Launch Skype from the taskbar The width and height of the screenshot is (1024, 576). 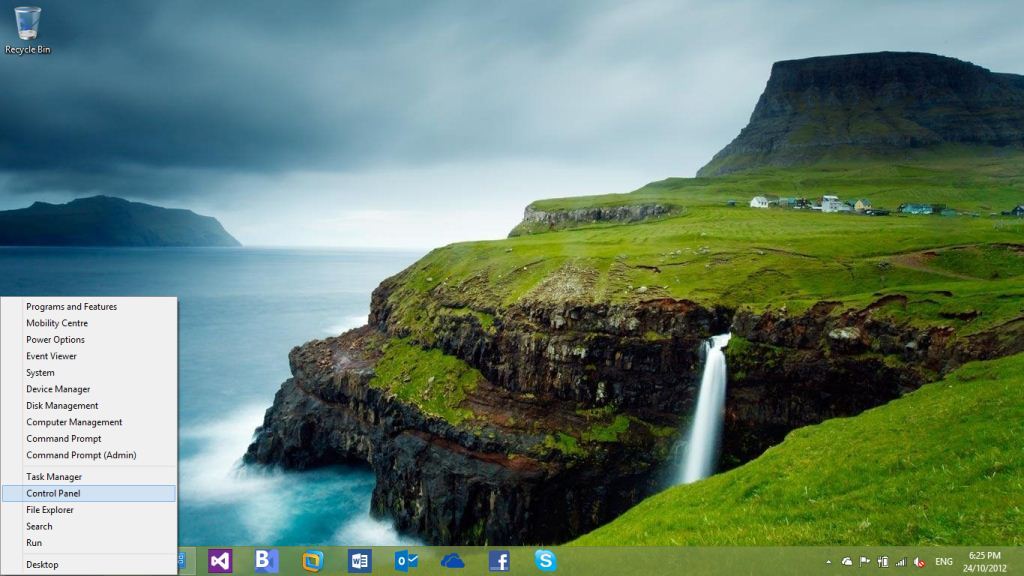(545, 561)
